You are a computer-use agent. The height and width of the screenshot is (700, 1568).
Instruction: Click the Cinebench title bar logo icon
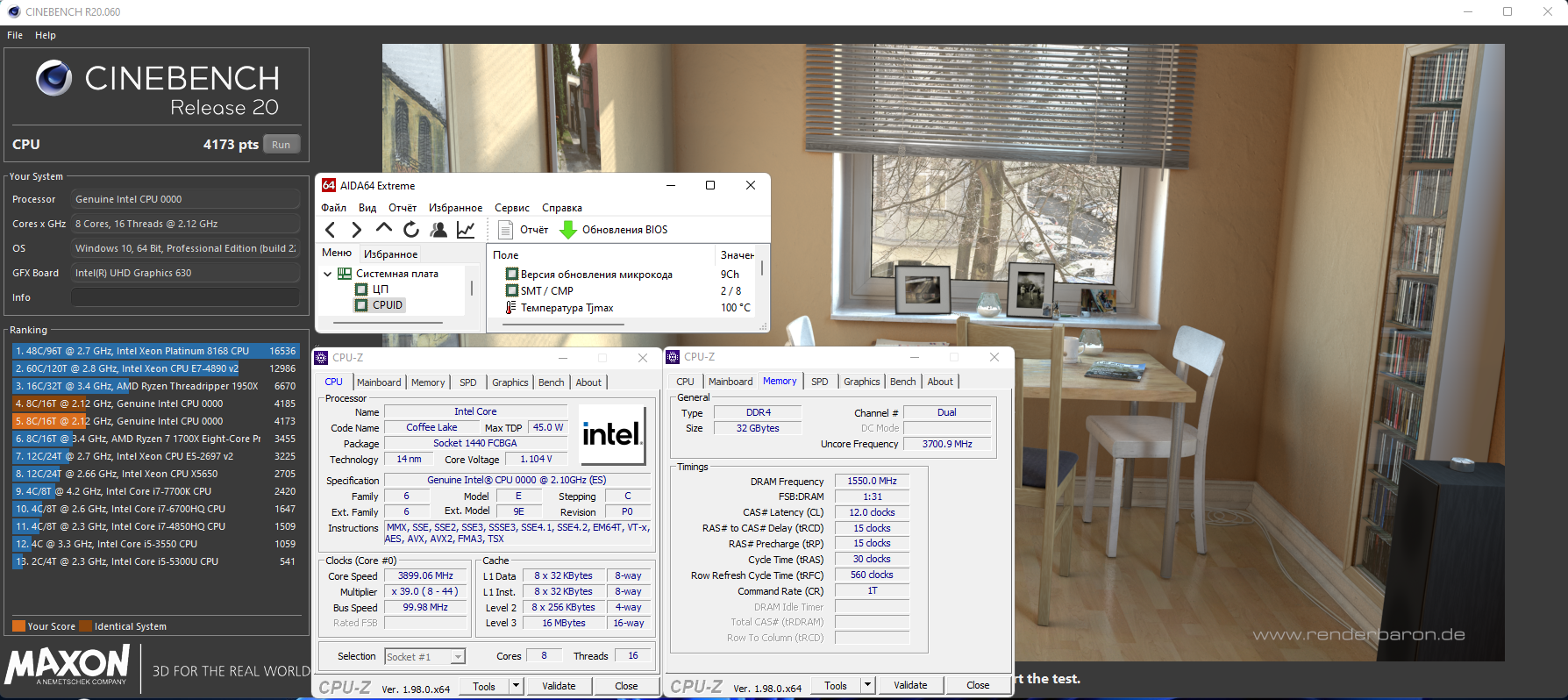point(13,11)
